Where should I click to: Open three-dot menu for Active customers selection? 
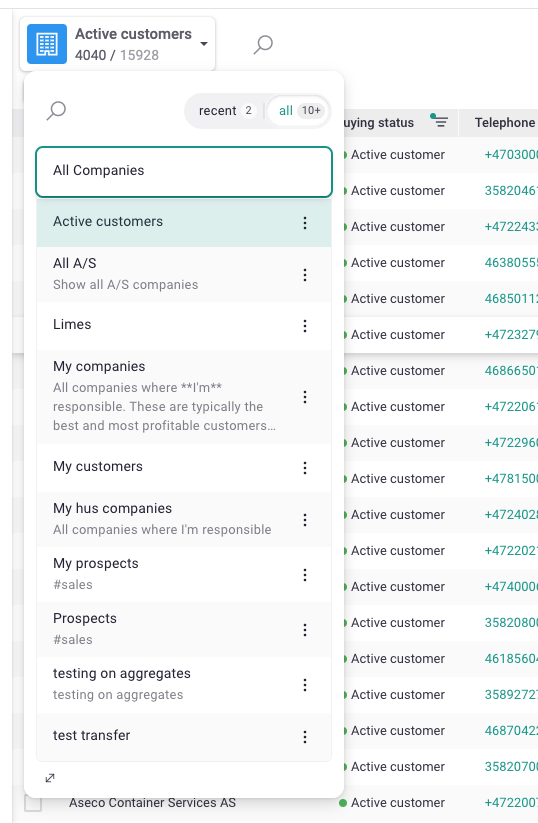(x=305, y=223)
